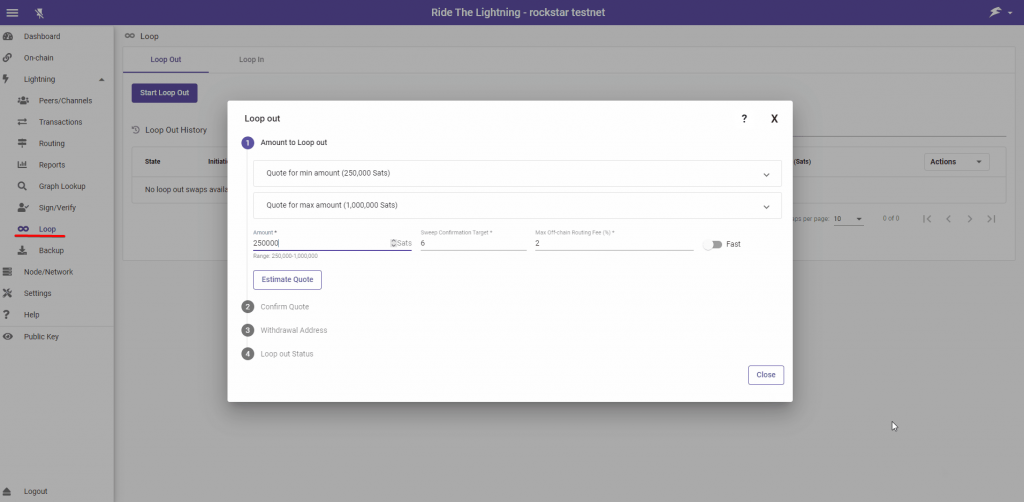Click Sweep Confirmation Target field
Viewport: 1024px width, 502px height.
473,243
